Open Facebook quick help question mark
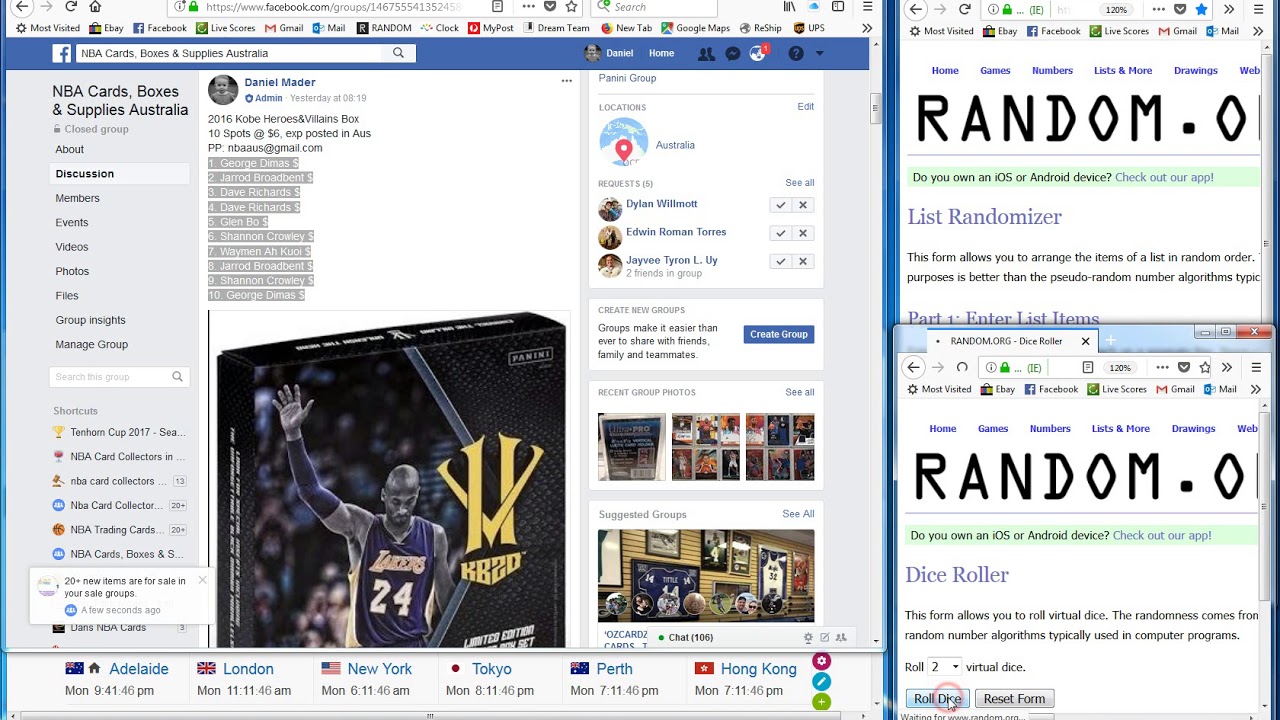The width and height of the screenshot is (1280, 720). (796, 54)
